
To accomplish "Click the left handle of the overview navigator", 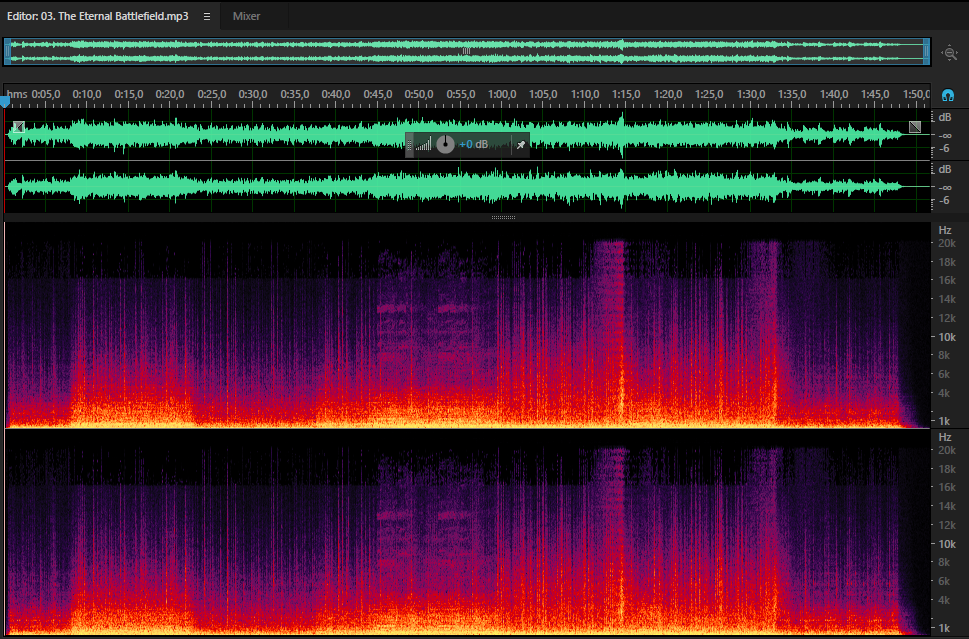I will 7,51.
